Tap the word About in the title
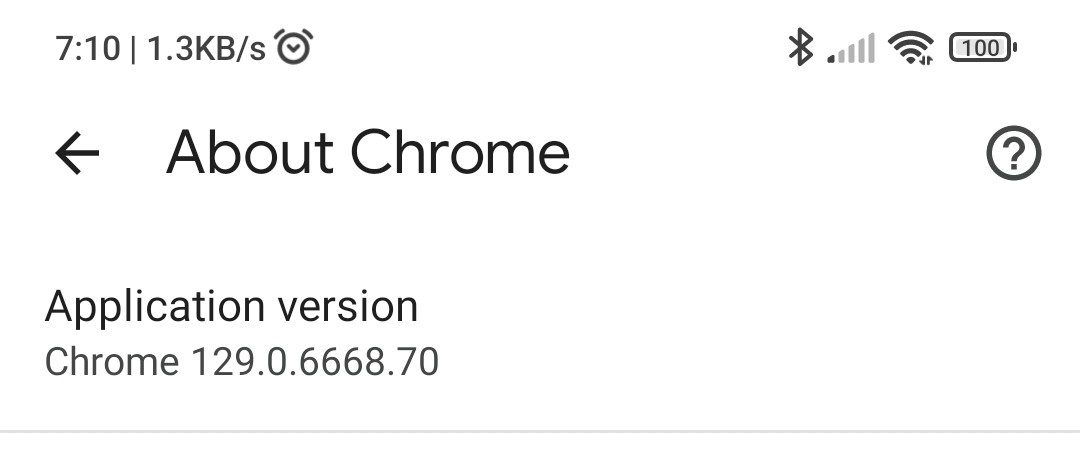 tap(249, 153)
